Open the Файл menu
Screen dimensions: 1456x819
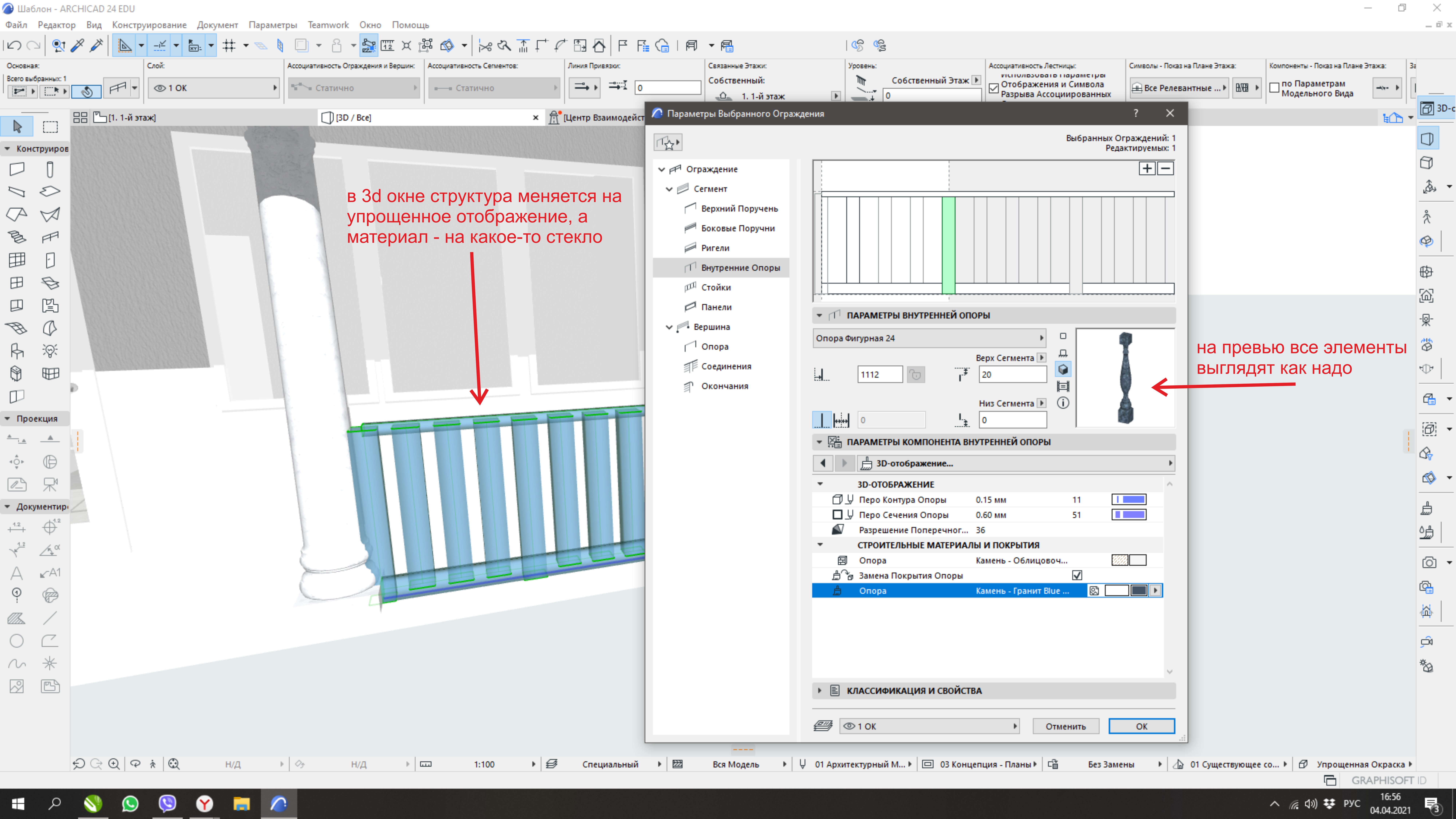coord(16,25)
